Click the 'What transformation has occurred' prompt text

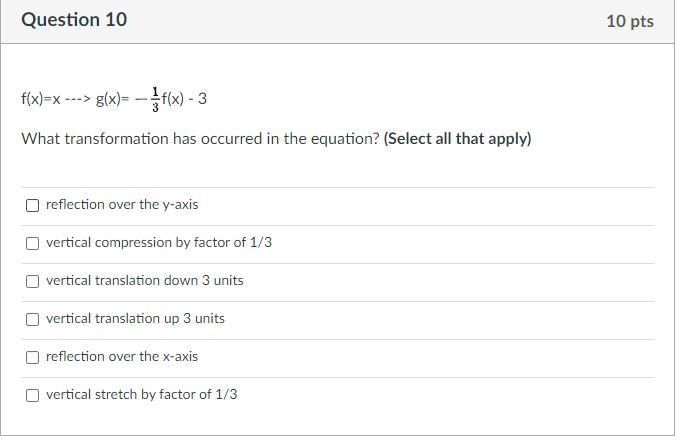click(x=200, y=139)
